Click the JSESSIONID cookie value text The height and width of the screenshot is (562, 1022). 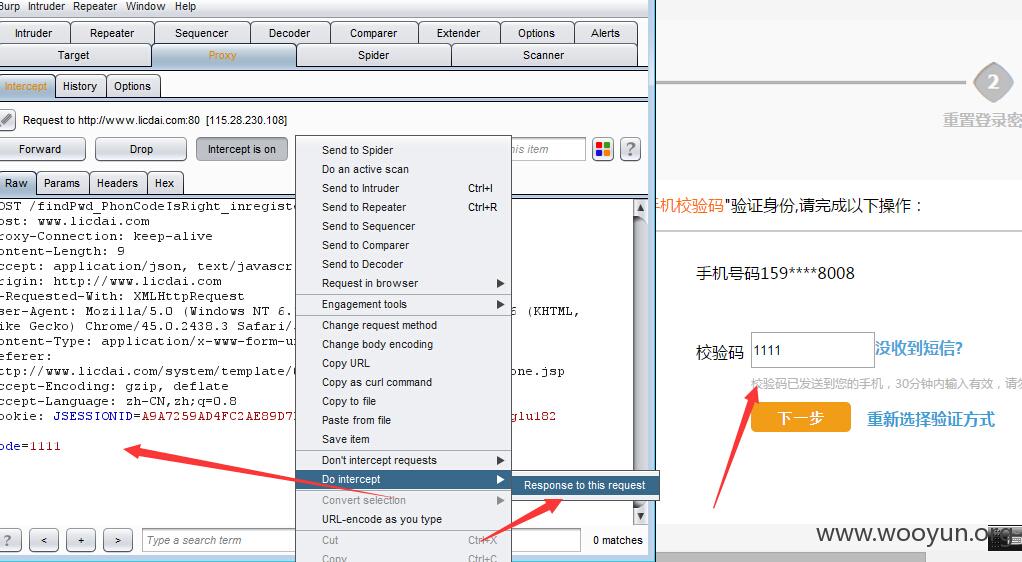click(x=218, y=416)
